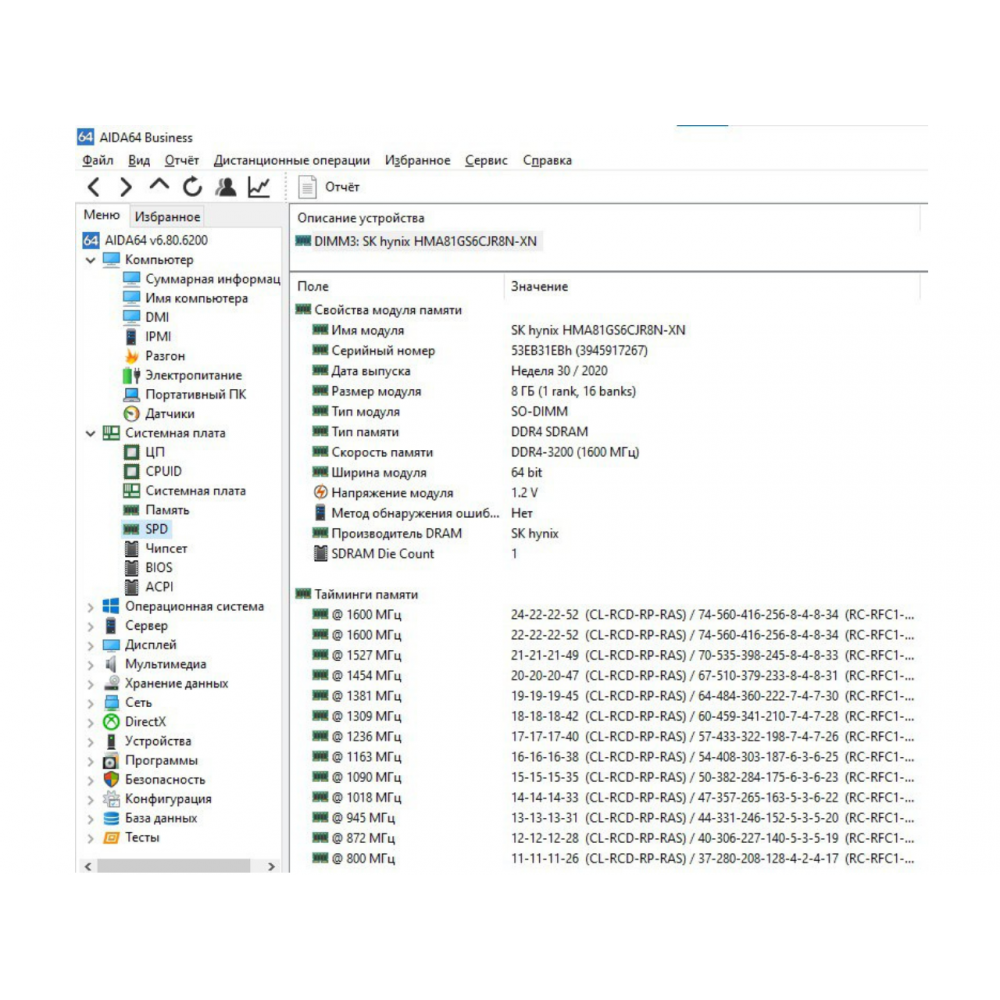The height and width of the screenshot is (1000, 1000).
Task: Open the ACPI chip icon
Action: tap(131, 587)
